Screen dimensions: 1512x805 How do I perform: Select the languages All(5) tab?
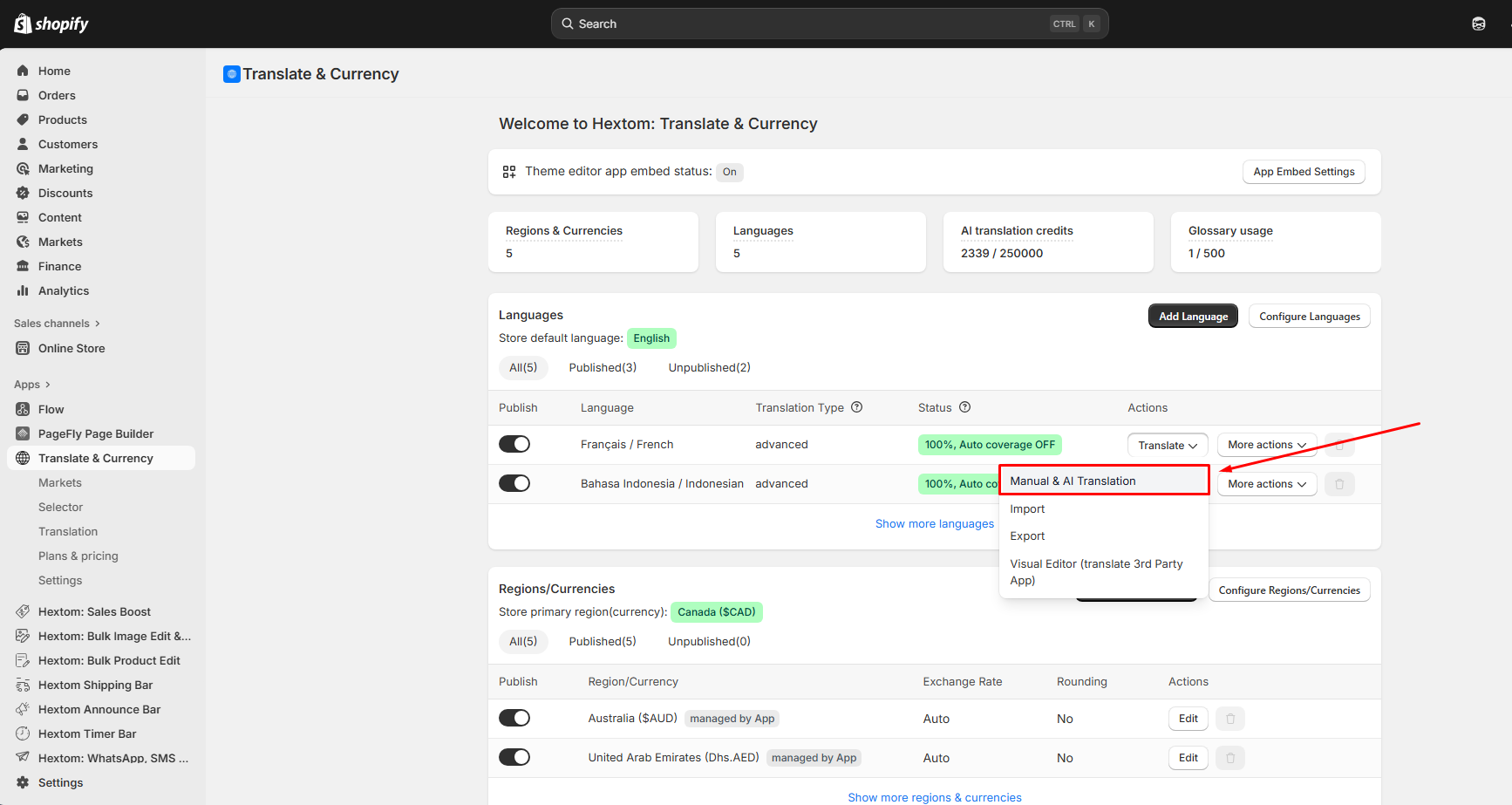(x=523, y=368)
